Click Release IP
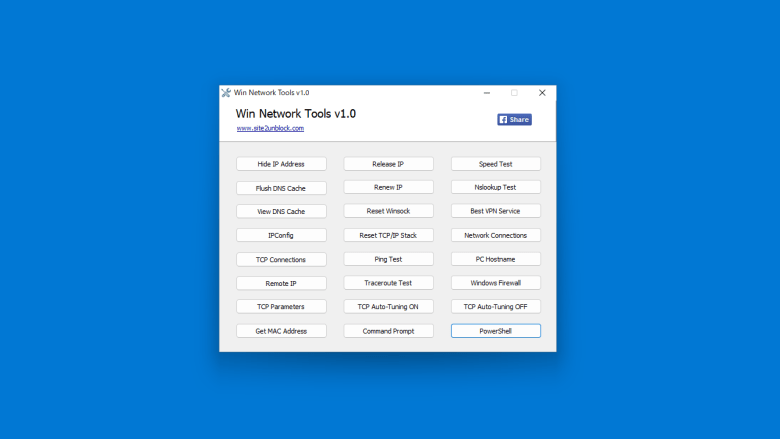 tap(389, 164)
